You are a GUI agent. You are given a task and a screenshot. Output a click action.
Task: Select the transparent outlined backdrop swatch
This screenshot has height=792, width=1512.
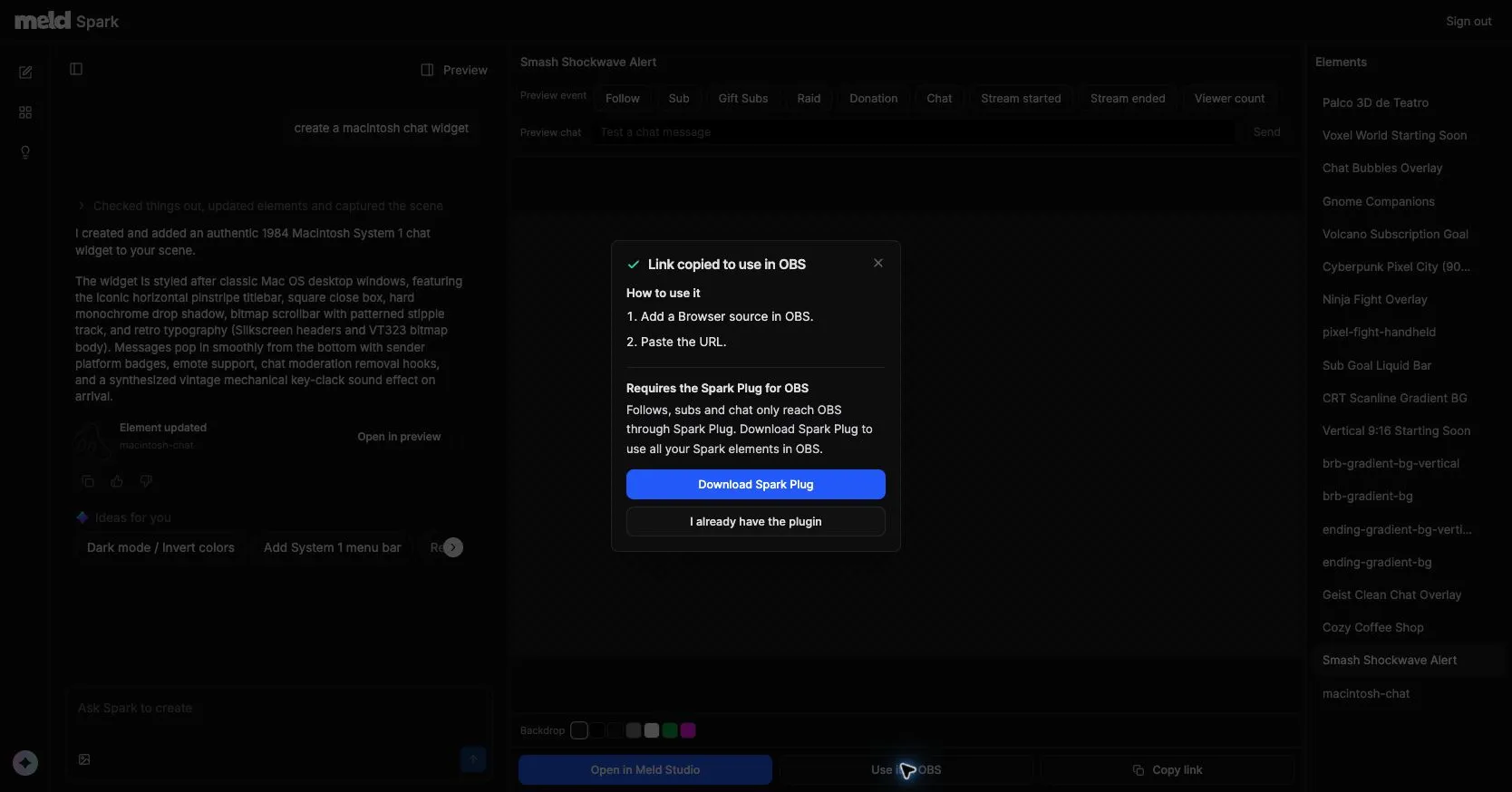(x=579, y=730)
